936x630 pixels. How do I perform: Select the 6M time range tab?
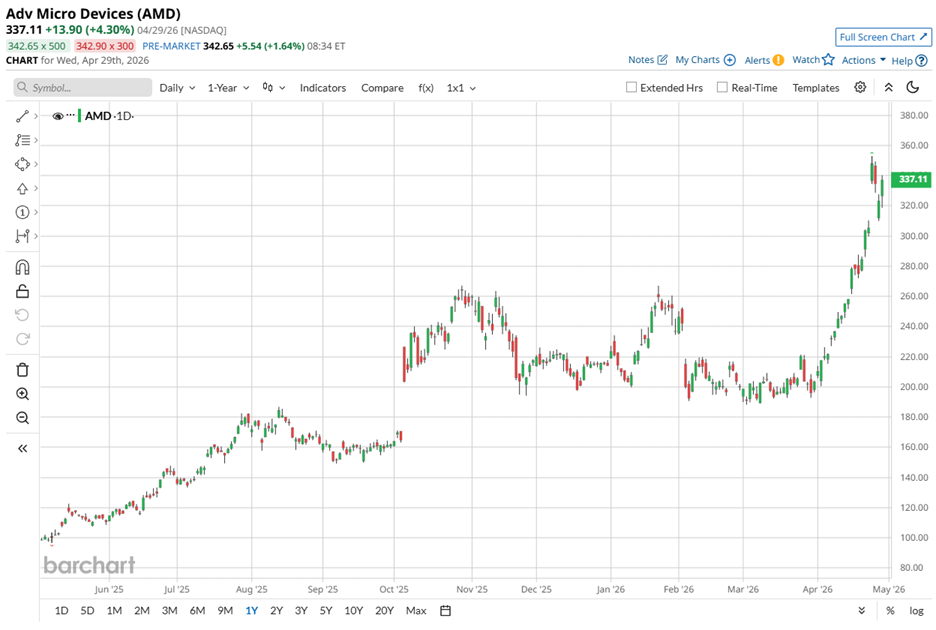pyautogui.click(x=197, y=611)
